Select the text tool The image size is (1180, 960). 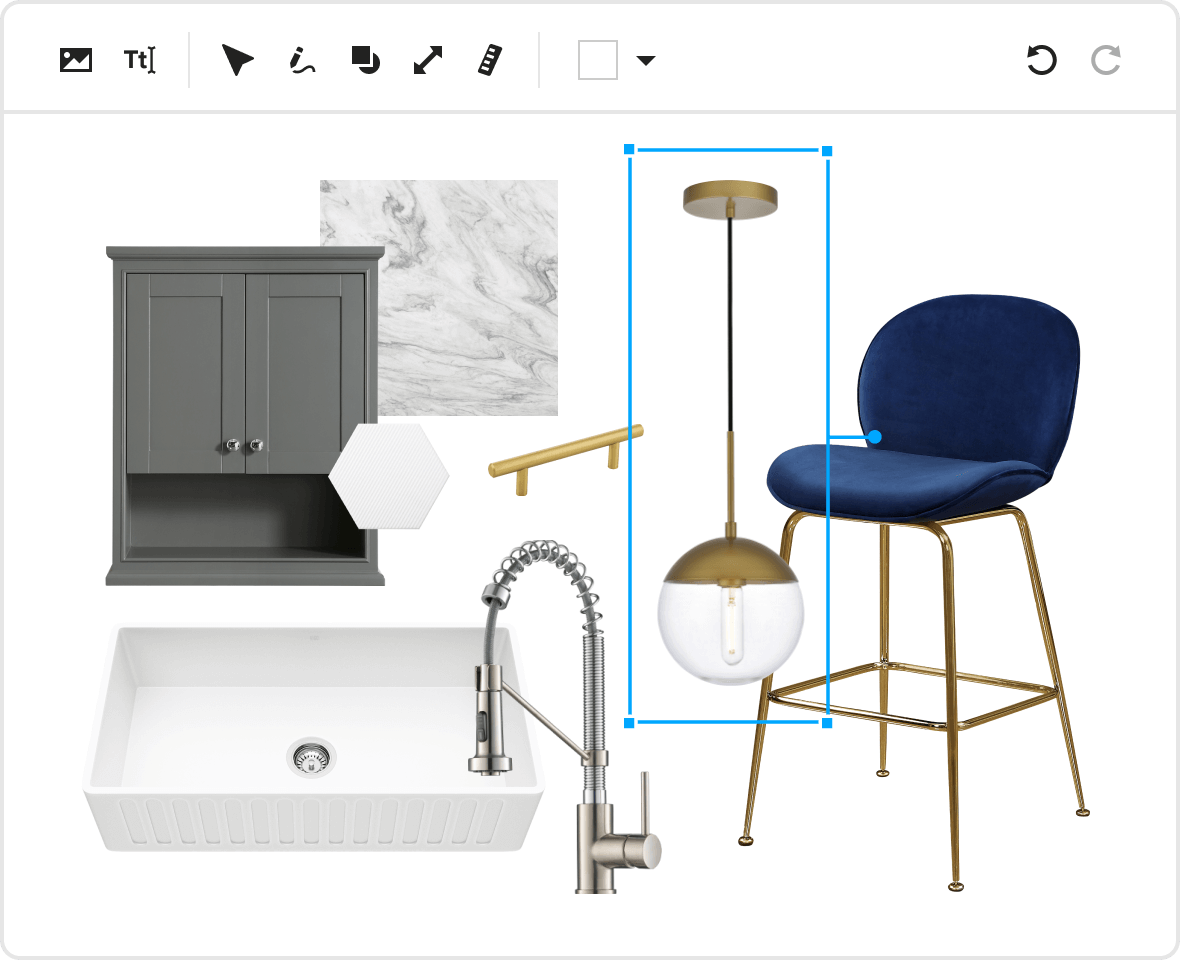[x=139, y=60]
